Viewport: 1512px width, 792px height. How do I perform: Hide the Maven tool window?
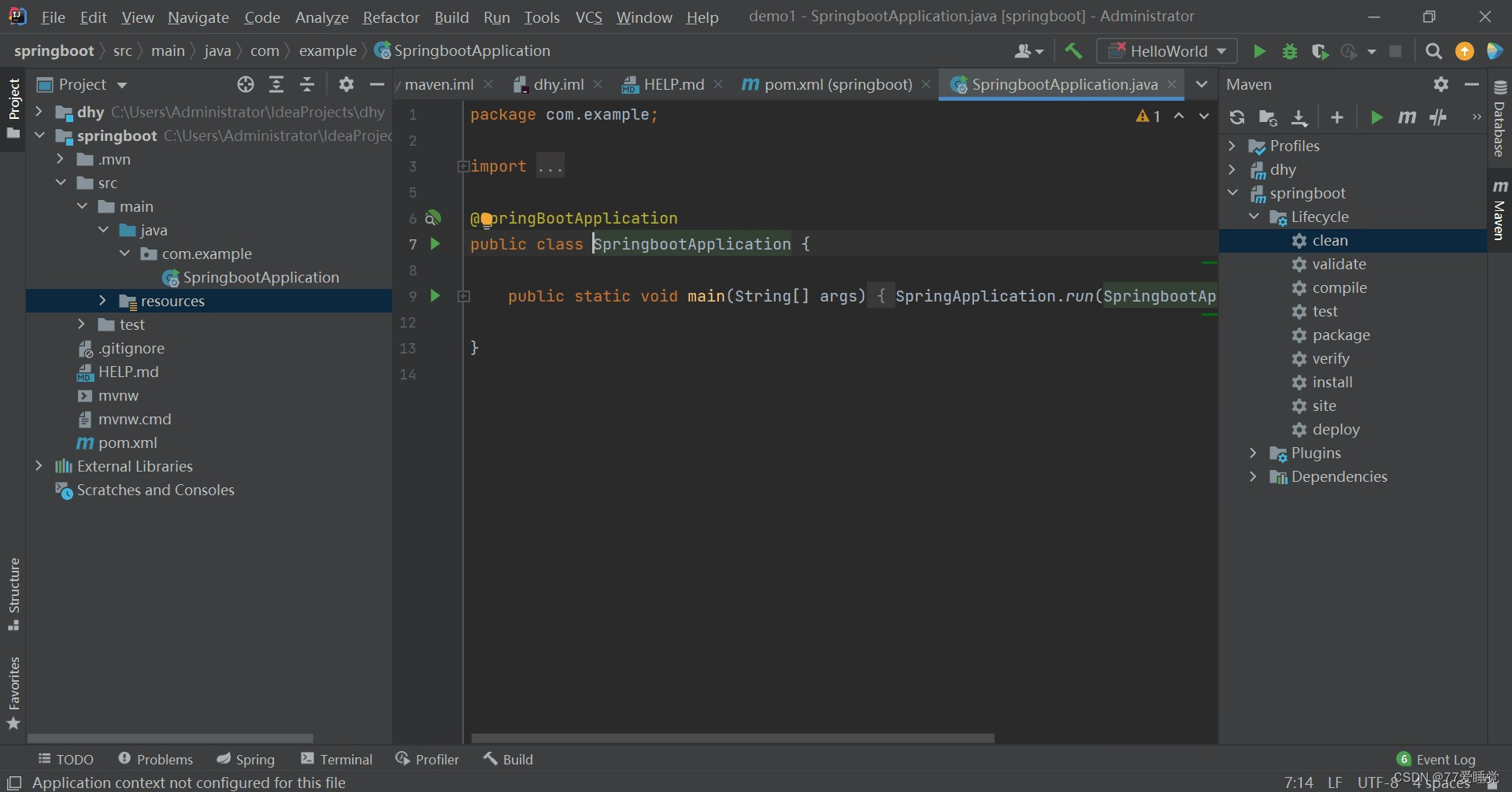(1471, 84)
